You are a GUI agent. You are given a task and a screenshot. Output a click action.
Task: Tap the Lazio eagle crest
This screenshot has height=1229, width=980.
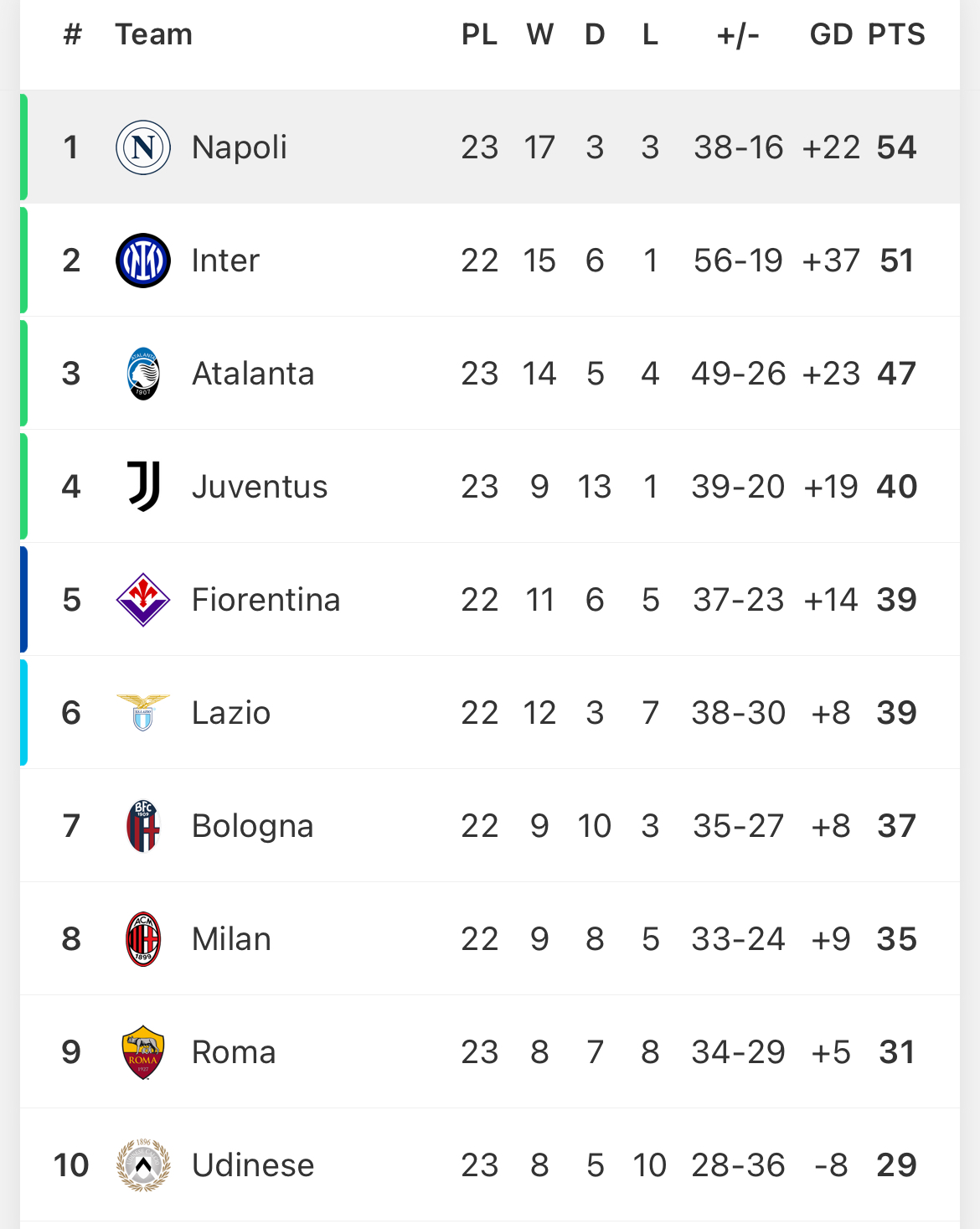click(x=143, y=713)
